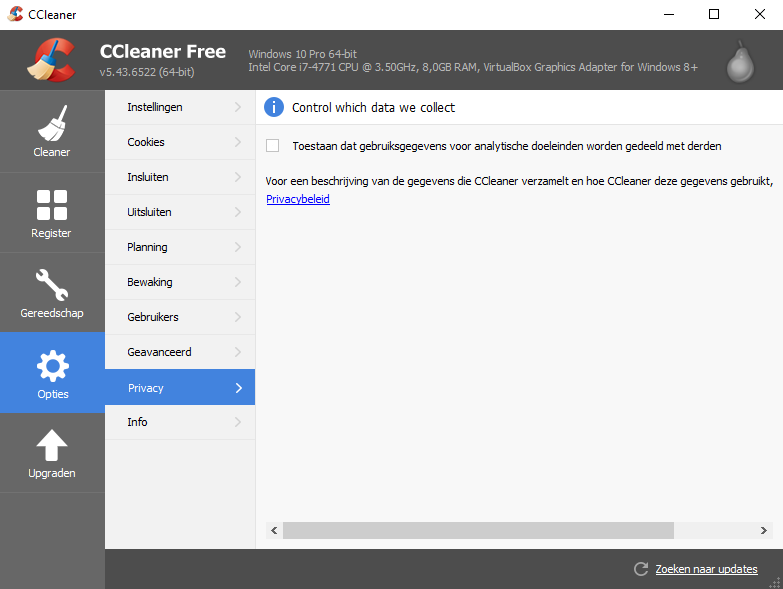Click the Upgraden arrow icon

pyautogui.click(x=52, y=446)
